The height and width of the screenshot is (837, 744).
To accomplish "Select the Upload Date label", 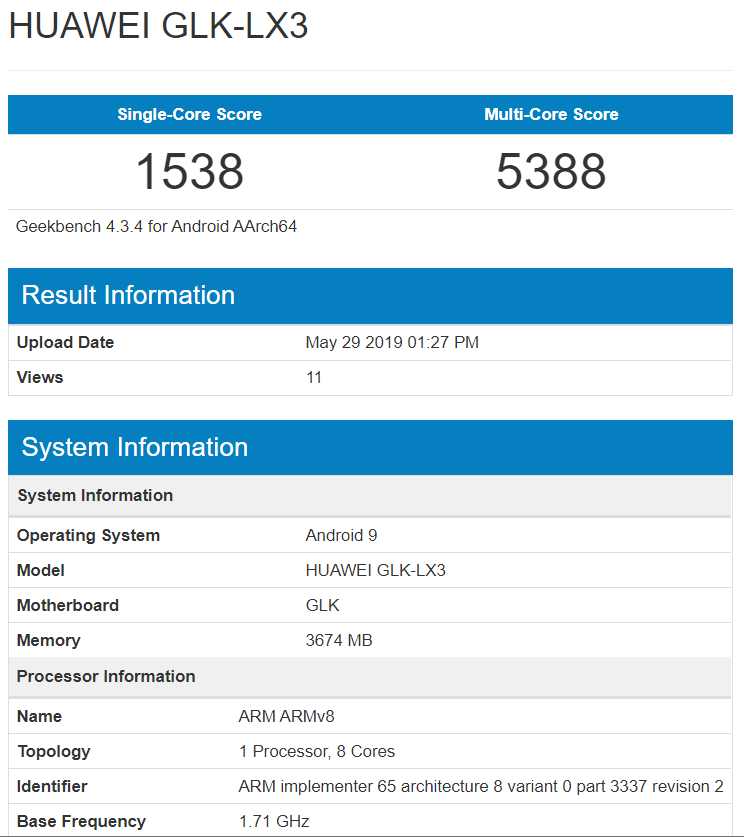I will pyautogui.click(x=66, y=342).
